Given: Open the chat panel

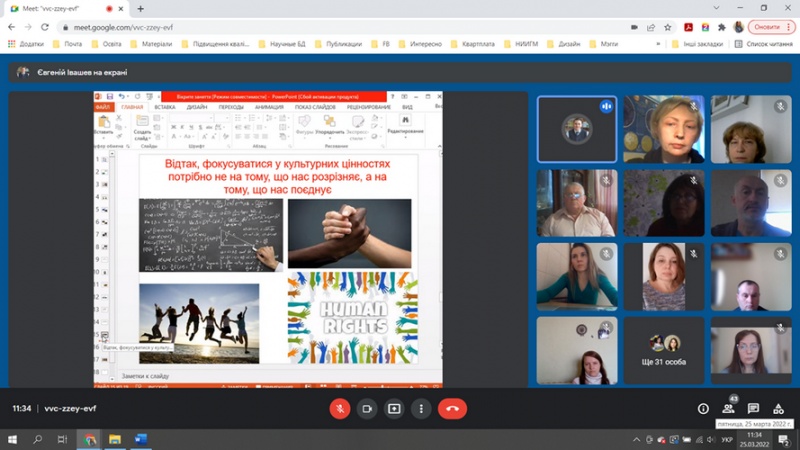Looking at the screenshot, I should [753, 409].
